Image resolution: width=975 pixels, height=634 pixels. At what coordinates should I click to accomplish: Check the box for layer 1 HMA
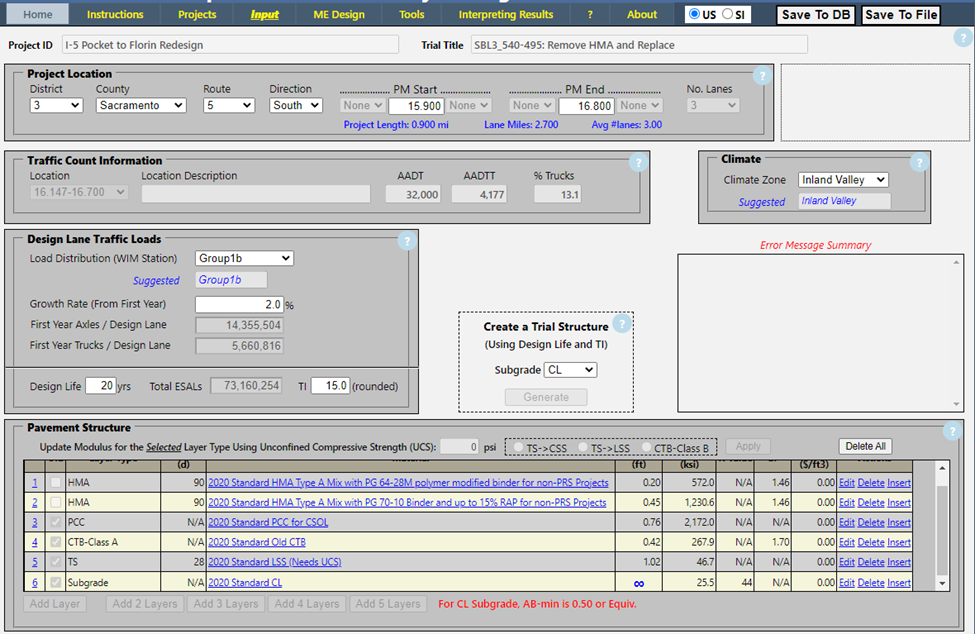[56, 483]
